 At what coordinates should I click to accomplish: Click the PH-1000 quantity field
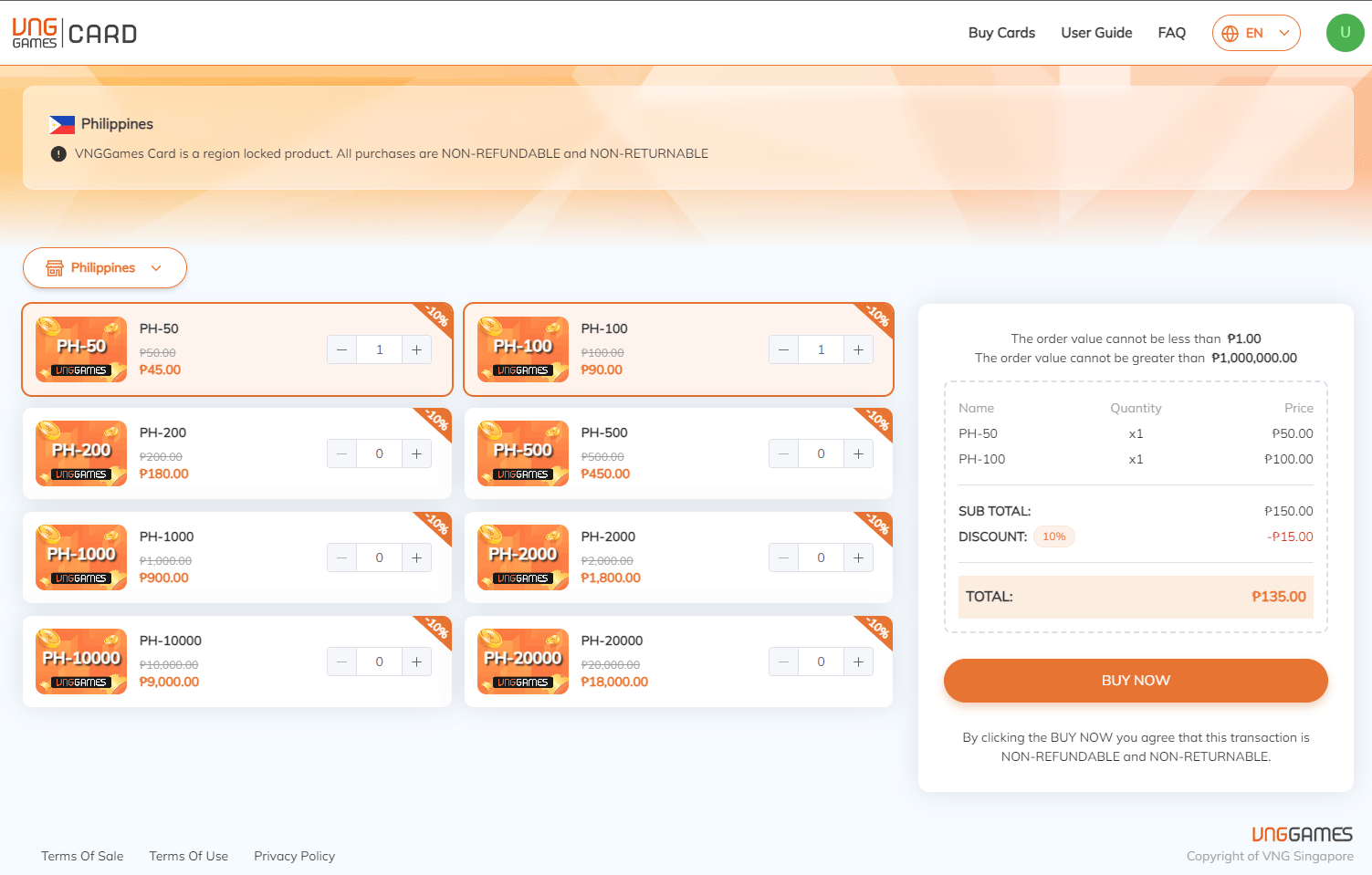380,557
